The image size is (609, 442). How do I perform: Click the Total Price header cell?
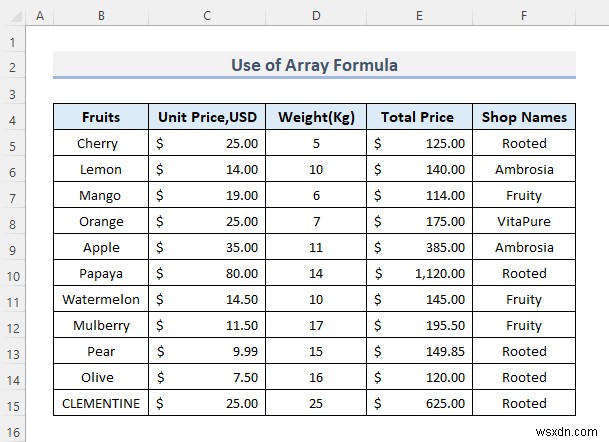(x=419, y=117)
